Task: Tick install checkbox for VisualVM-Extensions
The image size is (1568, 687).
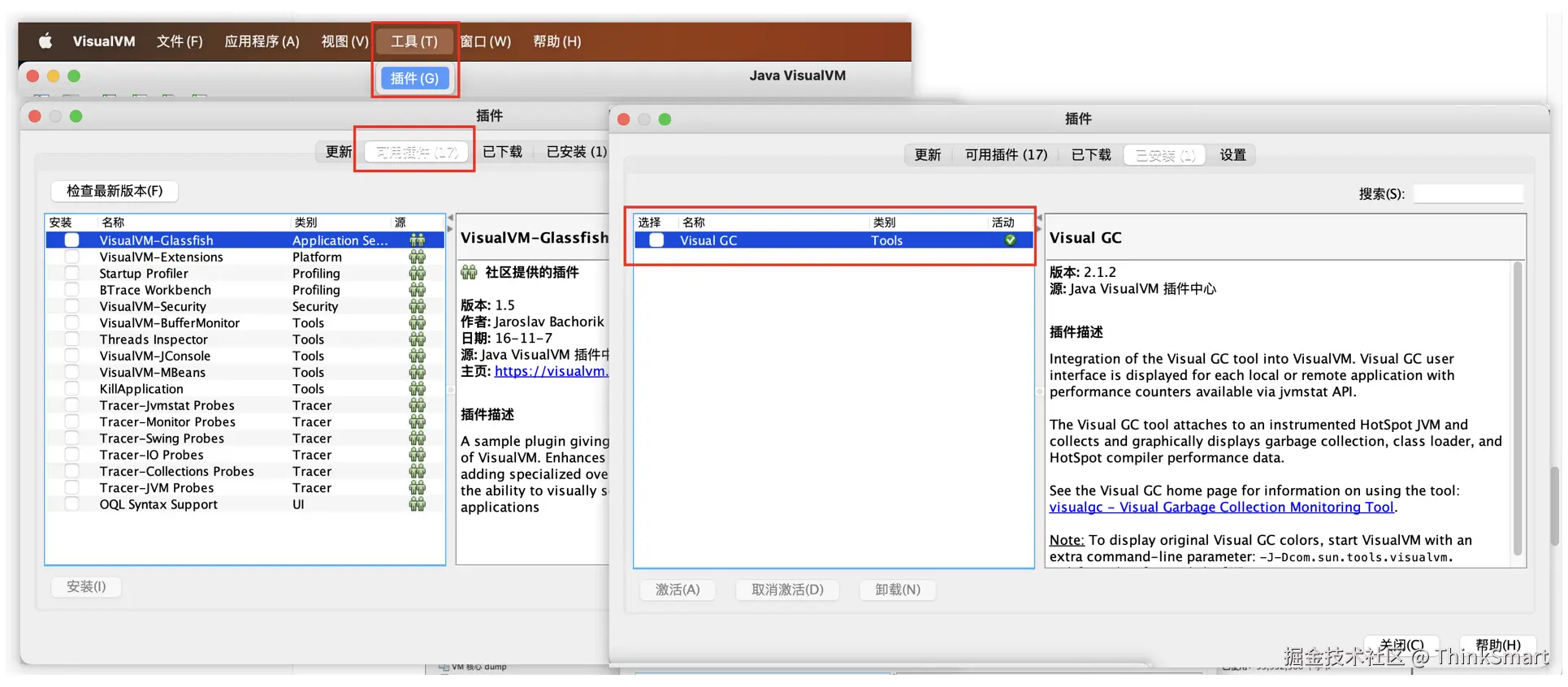Action: pos(72,257)
